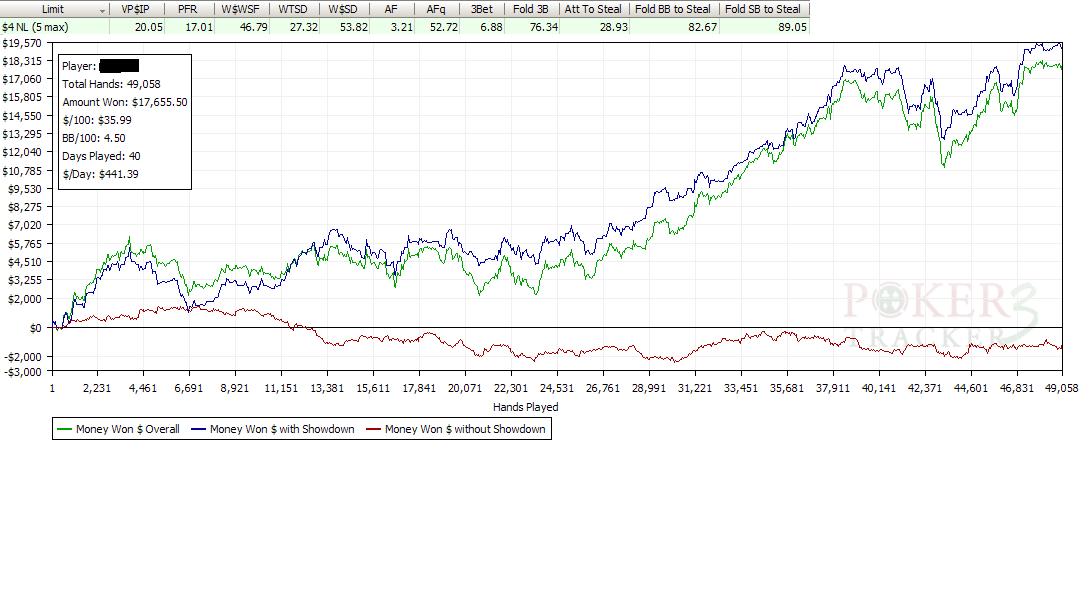Sort by the W$WSF column header

(x=240, y=9)
